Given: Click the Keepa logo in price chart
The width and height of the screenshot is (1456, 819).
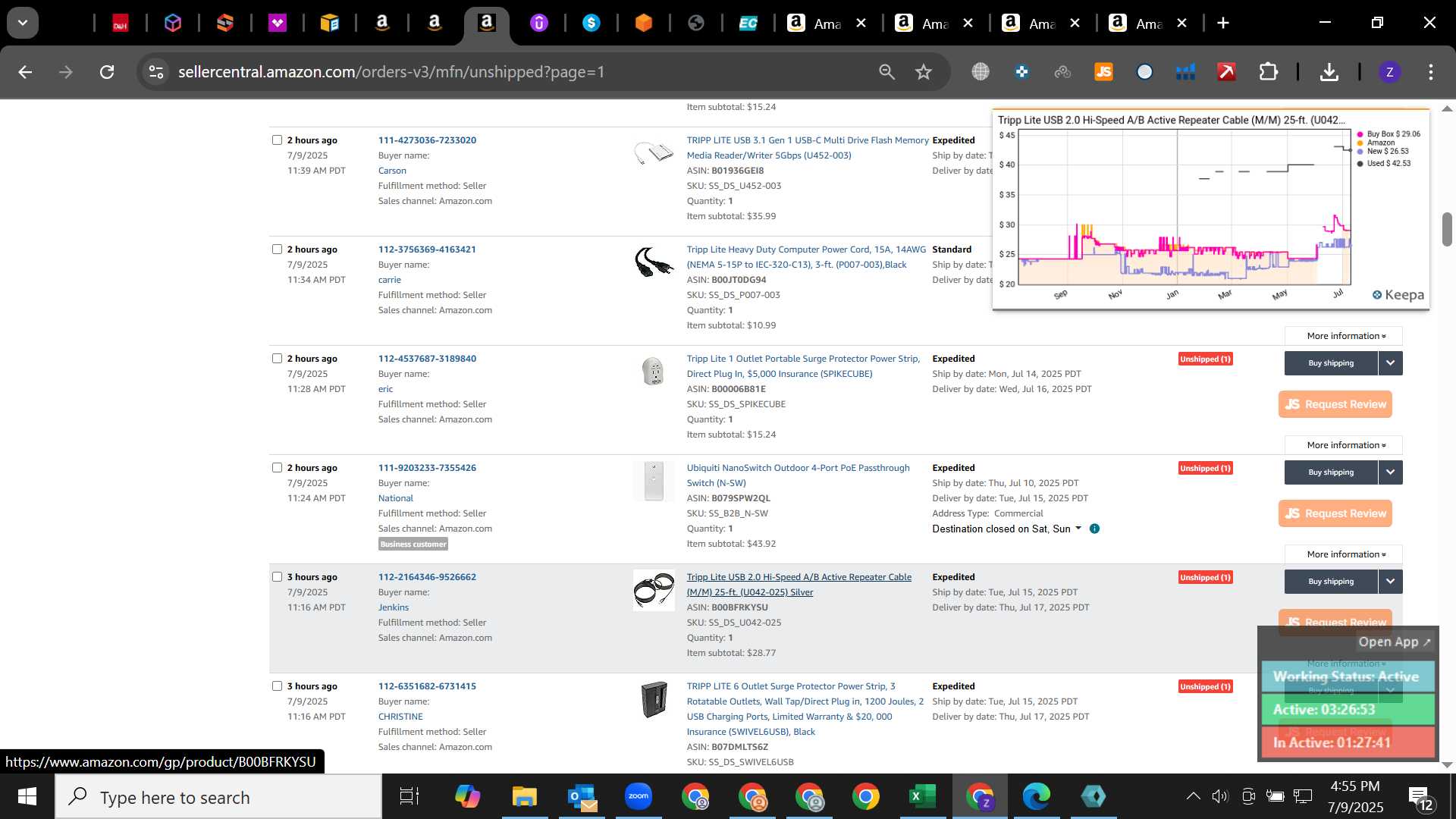Looking at the screenshot, I should click(x=1398, y=295).
